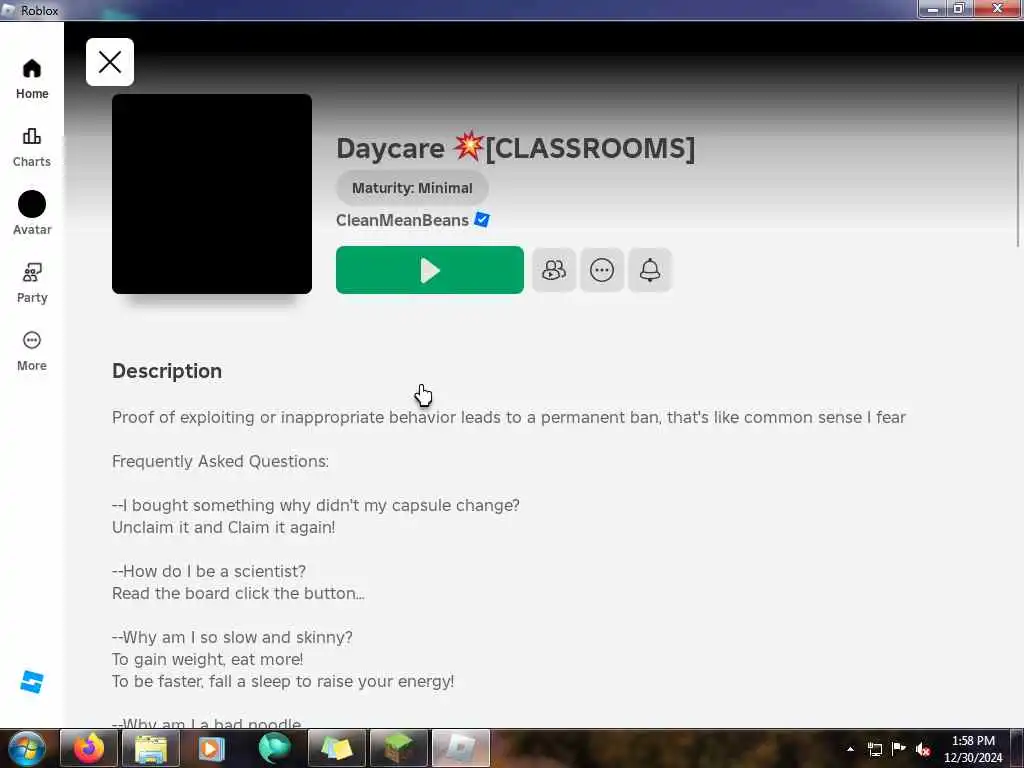Image resolution: width=1024 pixels, height=768 pixels.
Task: Select the Roblox taskbar button
Action: (x=461, y=748)
